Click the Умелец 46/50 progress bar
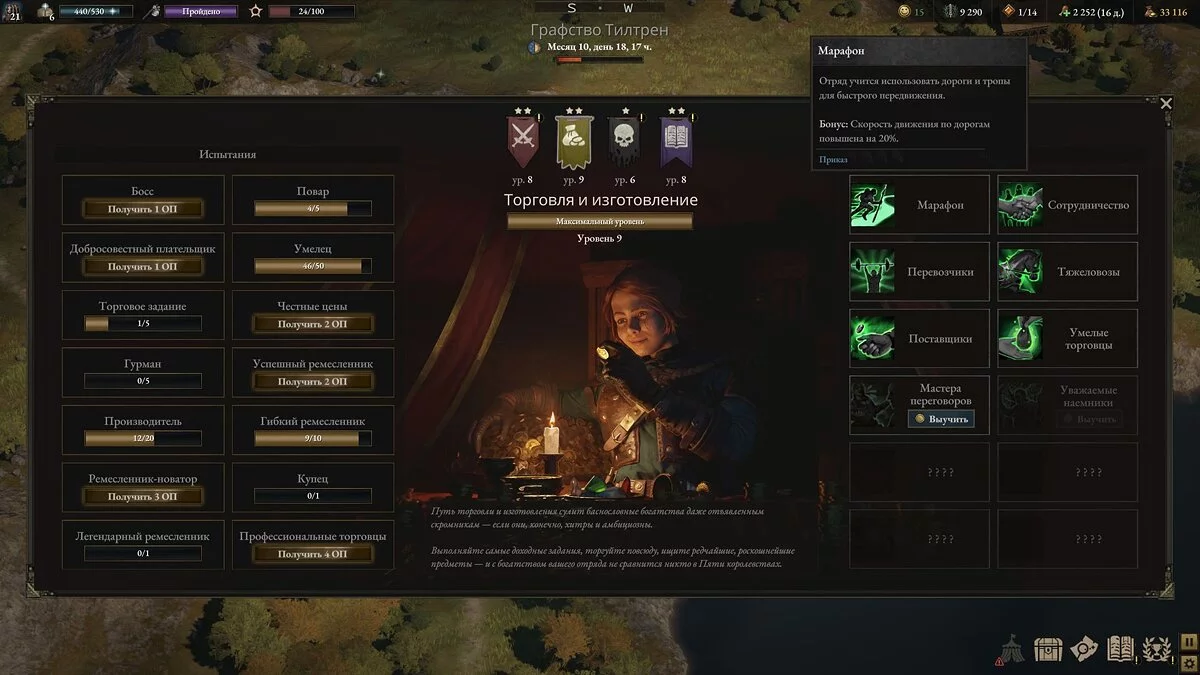This screenshot has height=675, width=1200. [x=313, y=266]
